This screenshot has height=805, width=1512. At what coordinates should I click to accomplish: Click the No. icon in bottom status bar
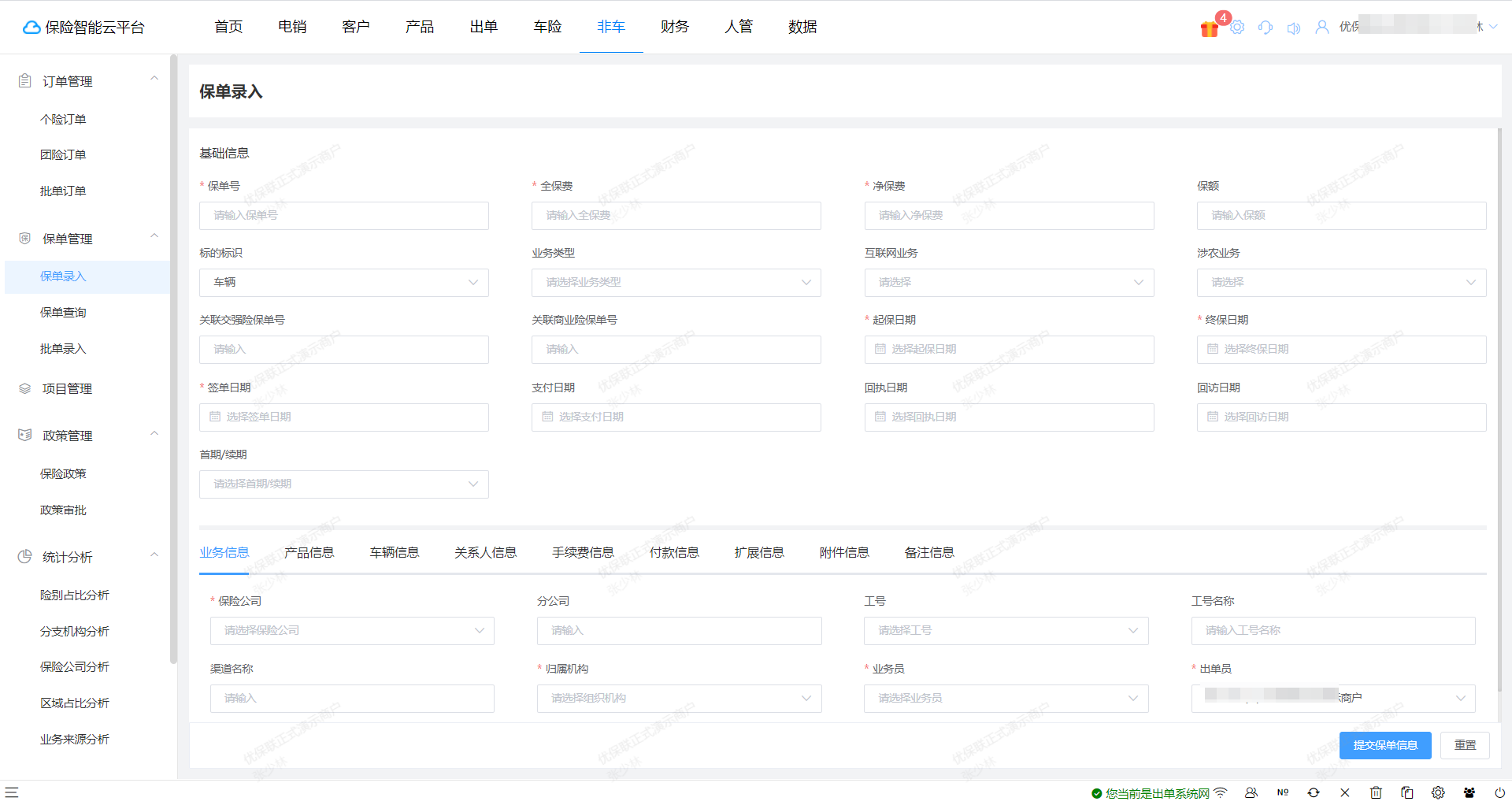1283,792
